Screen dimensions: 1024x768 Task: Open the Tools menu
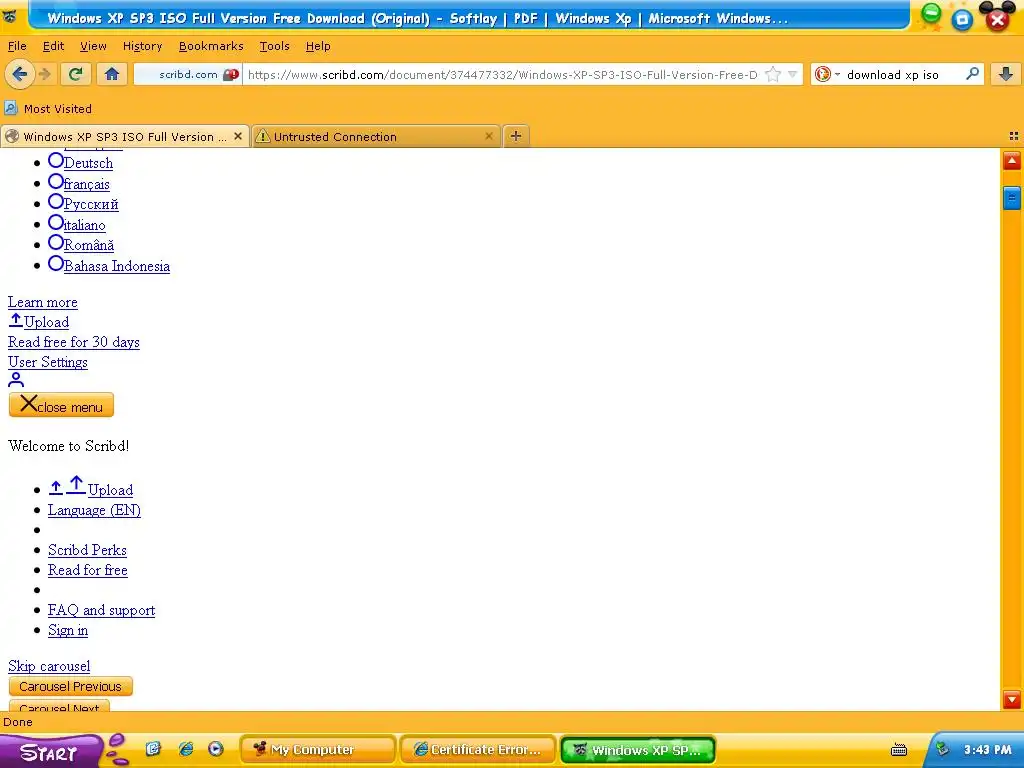click(274, 46)
